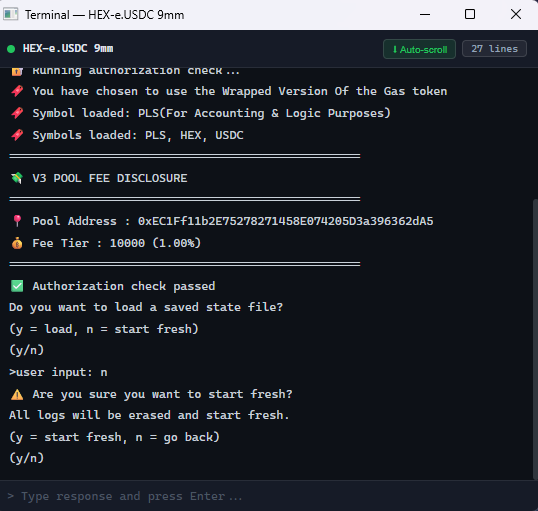538x511 pixels.
Task: Click the money bag icon beside Fee Tier
Action: pyautogui.click(x=17, y=243)
